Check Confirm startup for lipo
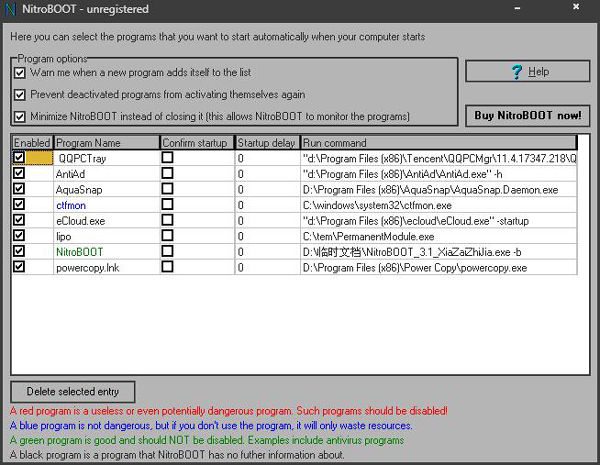 (x=167, y=235)
